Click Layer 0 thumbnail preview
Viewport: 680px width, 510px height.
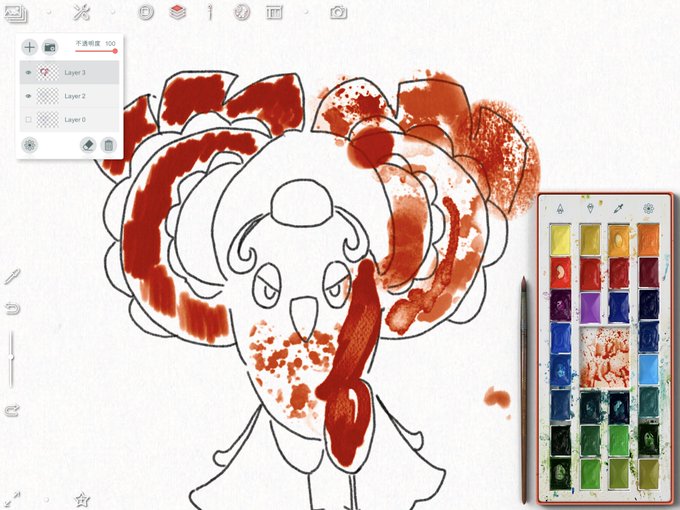point(48,119)
